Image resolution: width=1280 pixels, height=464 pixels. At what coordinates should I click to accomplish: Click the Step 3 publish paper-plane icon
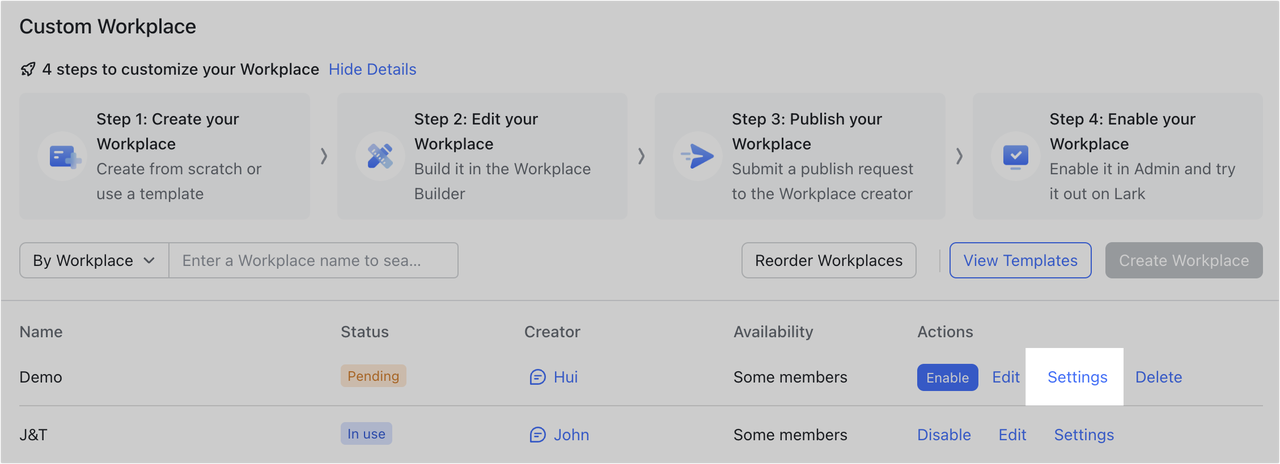698,157
